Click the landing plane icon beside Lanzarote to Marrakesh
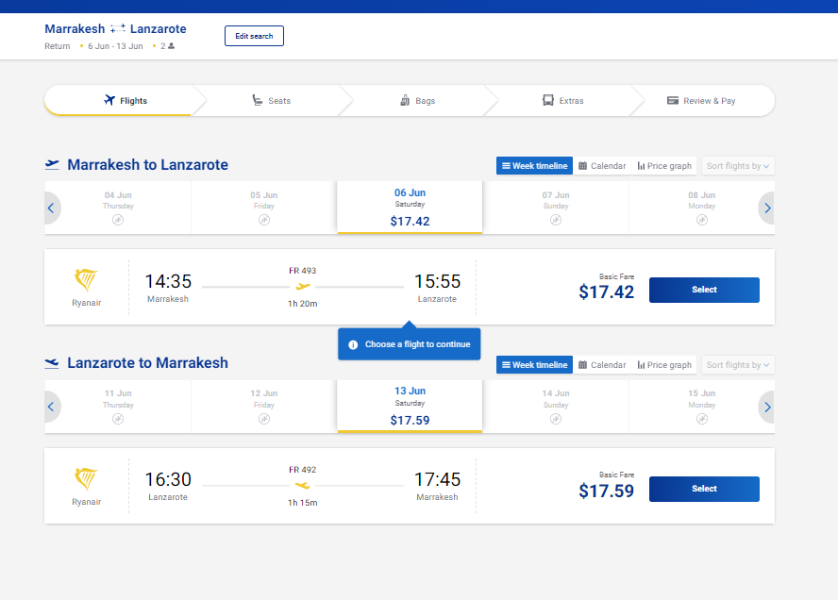Screen dimensions: 838x600 click(x=52, y=363)
